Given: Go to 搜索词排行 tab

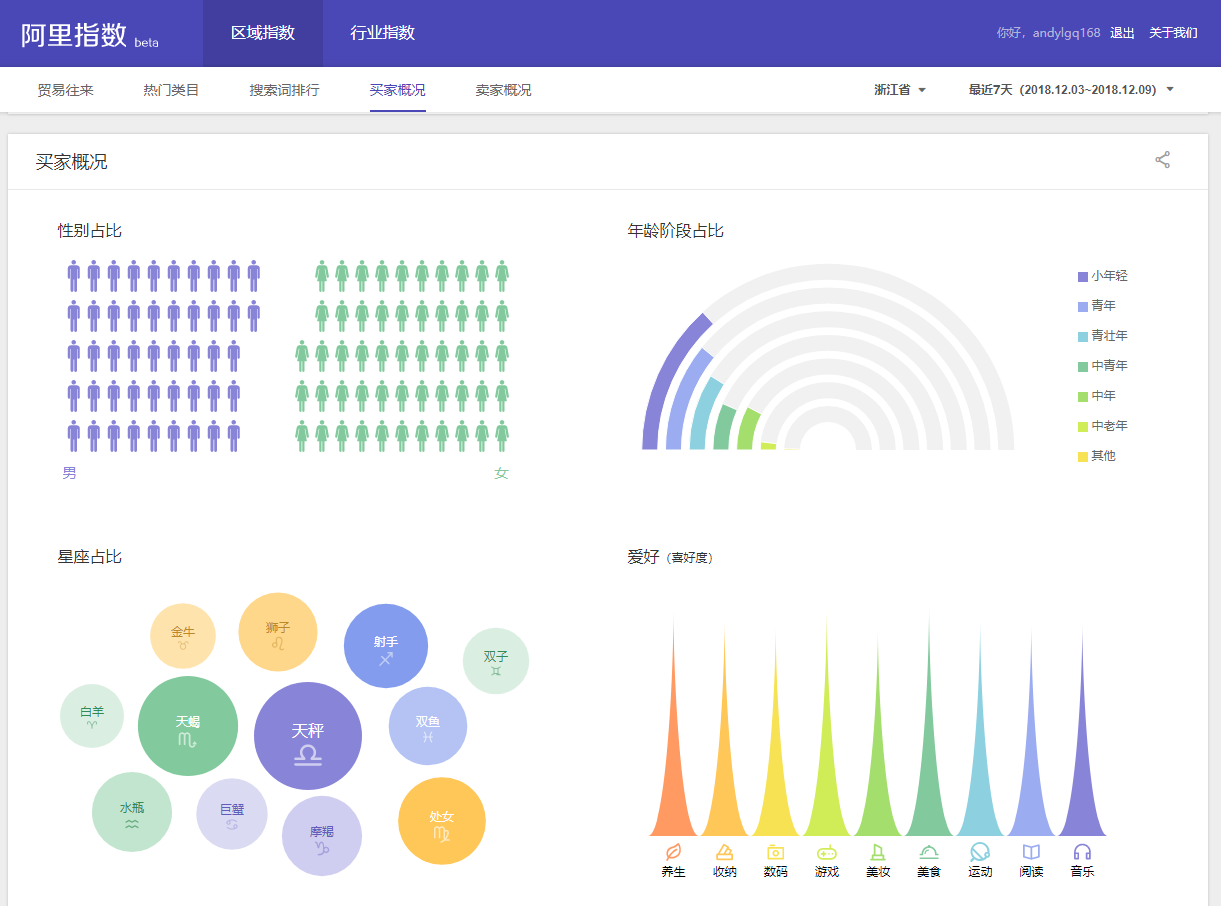Looking at the screenshot, I should [x=284, y=90].
